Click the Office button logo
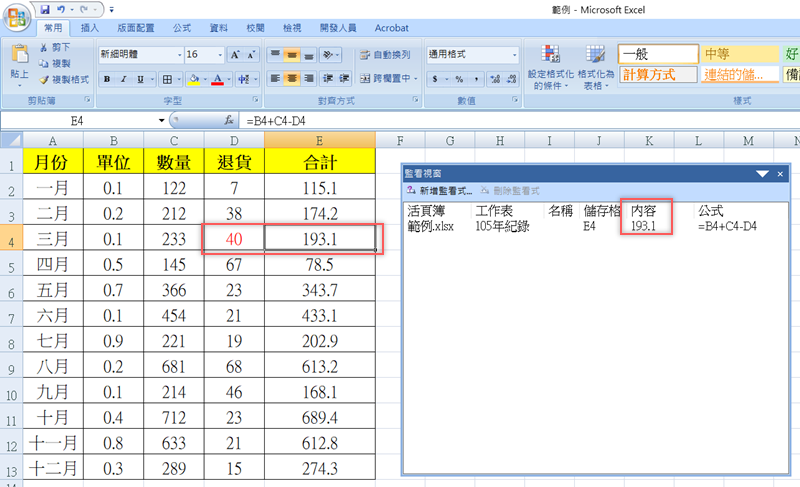This screenshot has height=487, width=800. pyautogui.click(x=17, y=18)
